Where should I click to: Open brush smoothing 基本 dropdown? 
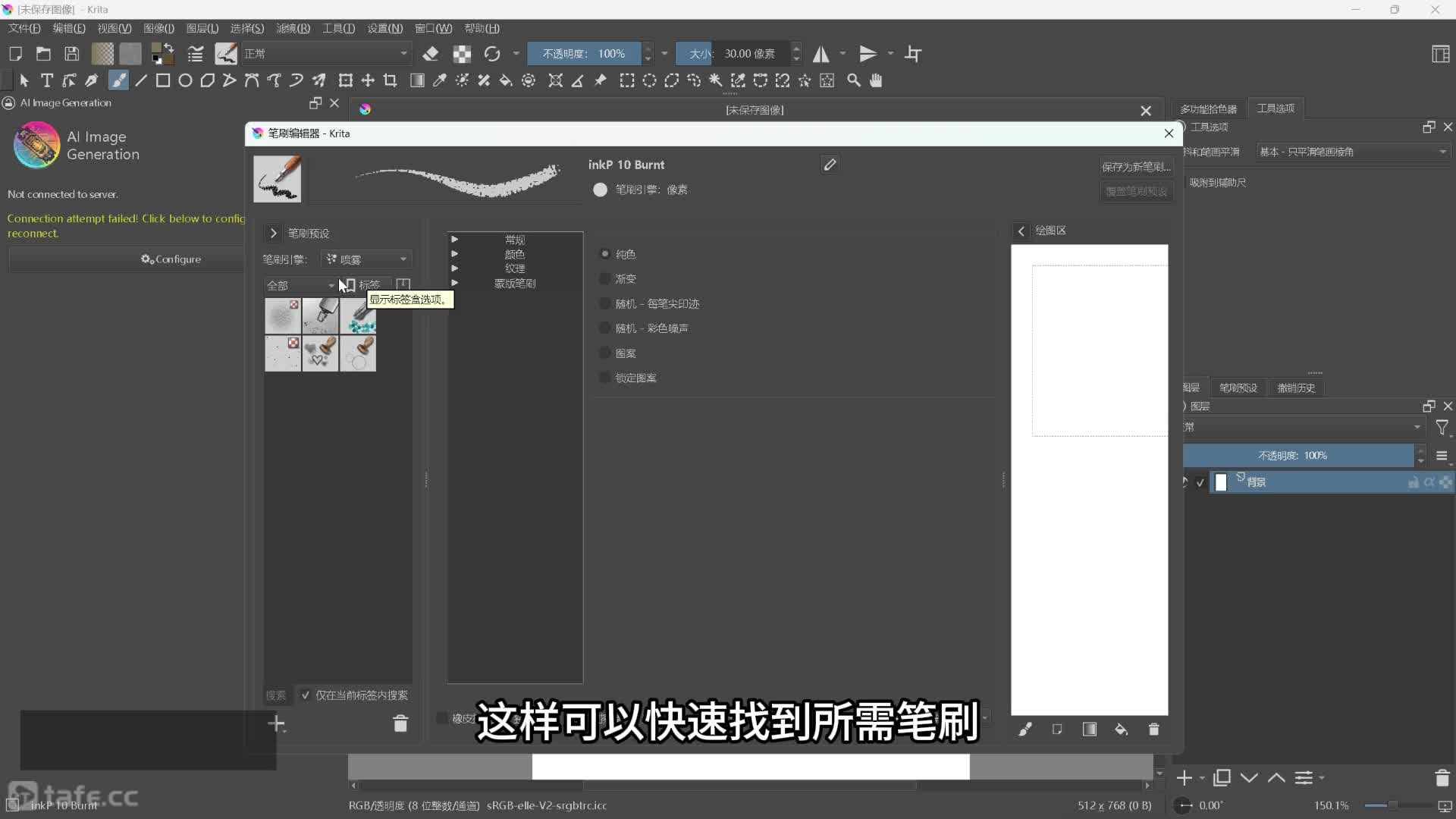point(1352,152)
